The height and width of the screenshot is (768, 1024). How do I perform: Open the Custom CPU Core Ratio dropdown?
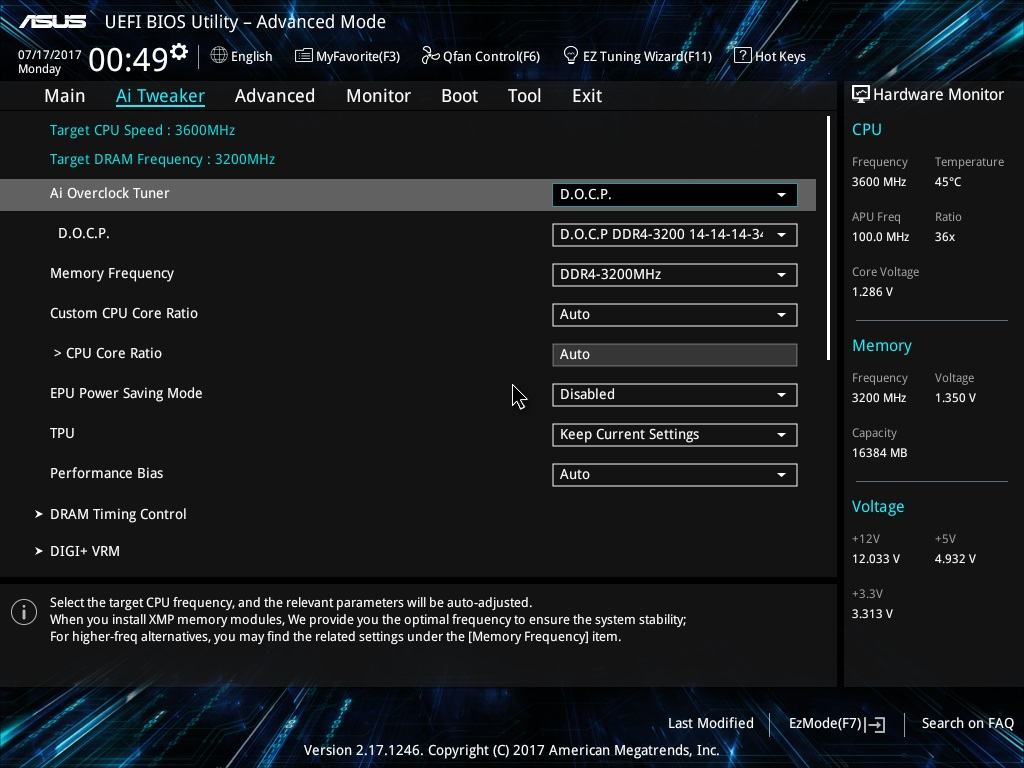coord(675,314)
